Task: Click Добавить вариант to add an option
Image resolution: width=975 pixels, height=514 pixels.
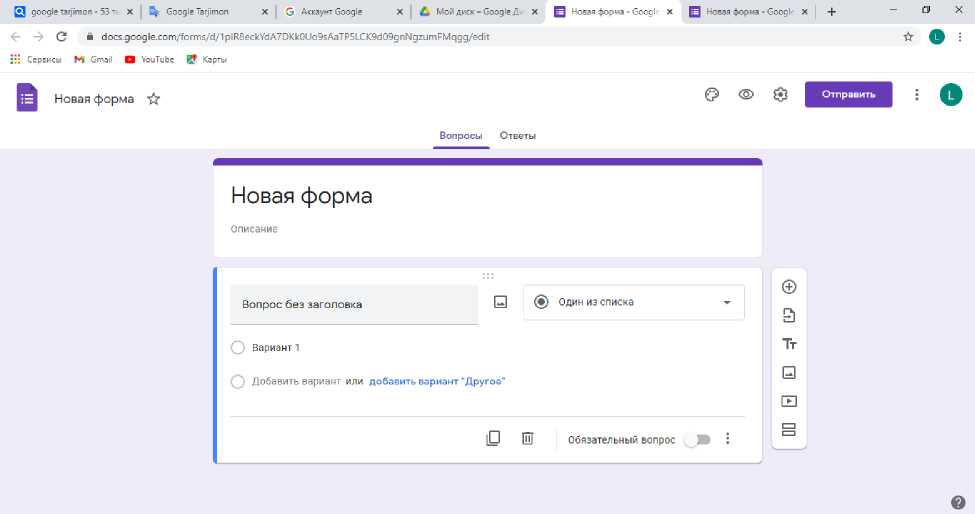Action: 296,381
